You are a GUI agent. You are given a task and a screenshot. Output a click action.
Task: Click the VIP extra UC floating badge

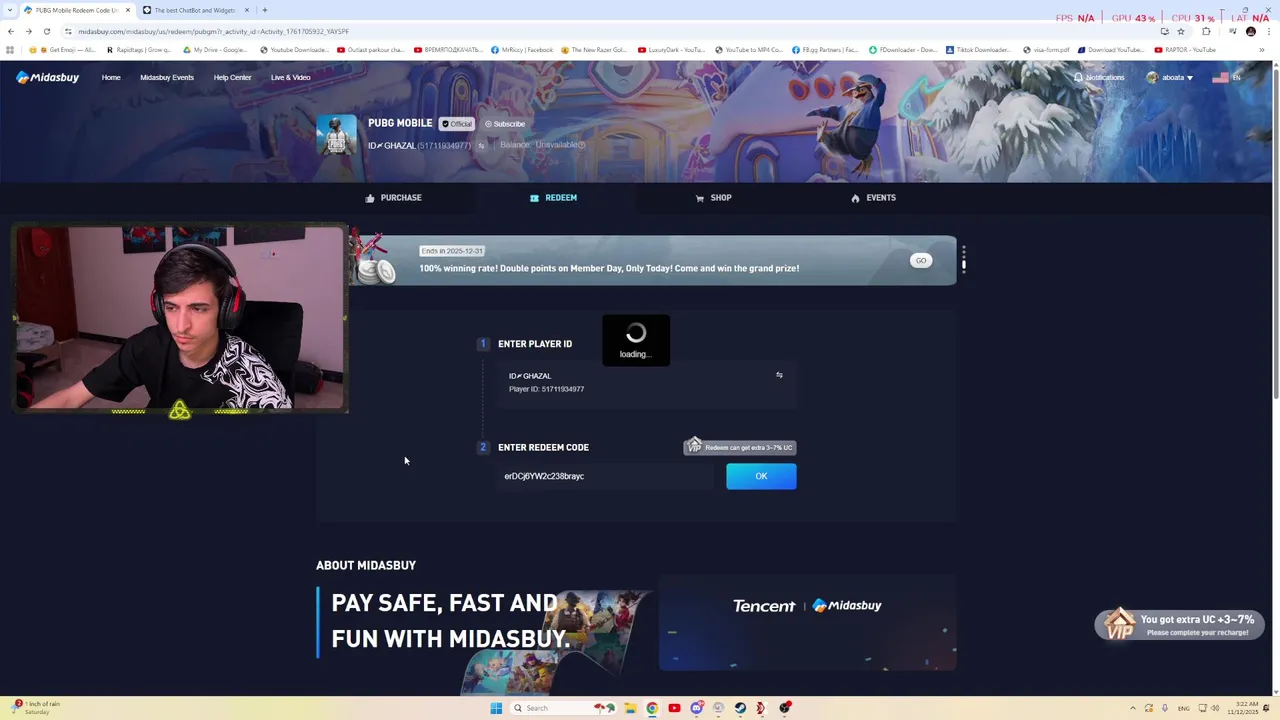pos(1180,624)
